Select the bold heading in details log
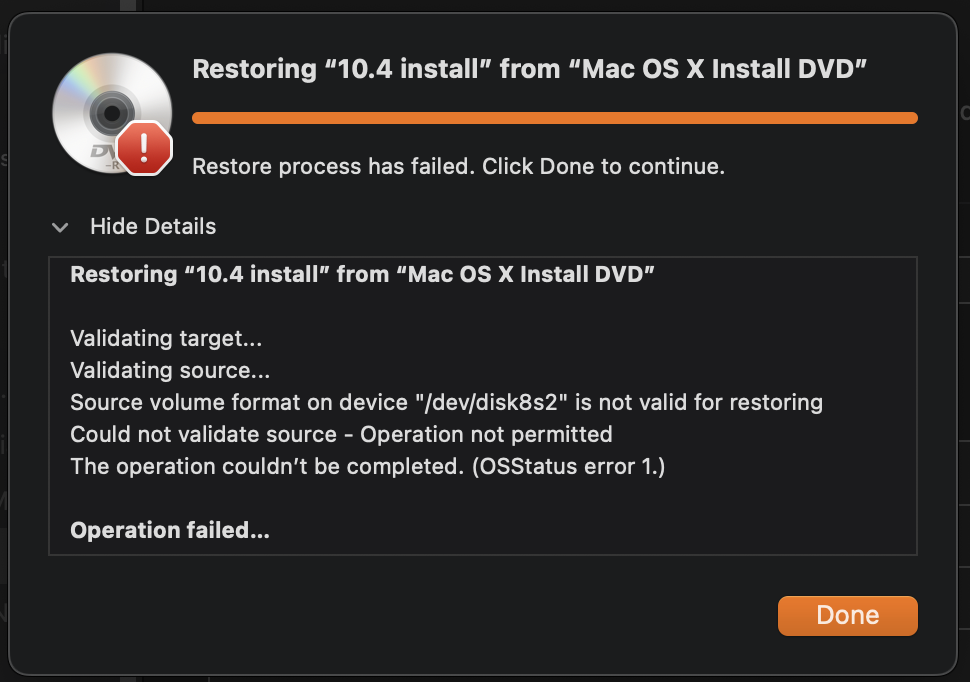Viewport: 970px width, 682px height. click(x=362, y=274)
